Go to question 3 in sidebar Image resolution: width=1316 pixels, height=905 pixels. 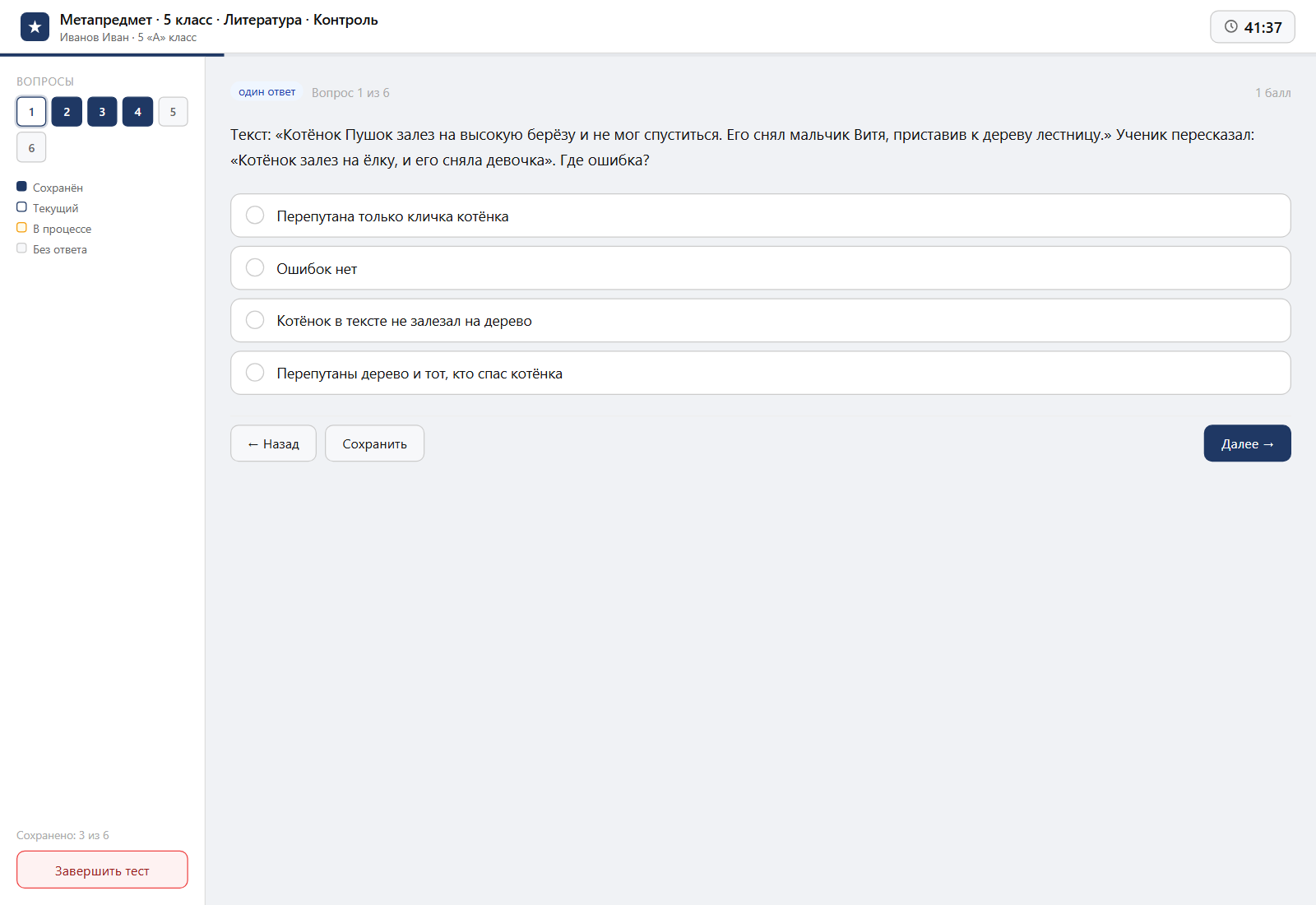pyautogui.click(x=102, y=112)
